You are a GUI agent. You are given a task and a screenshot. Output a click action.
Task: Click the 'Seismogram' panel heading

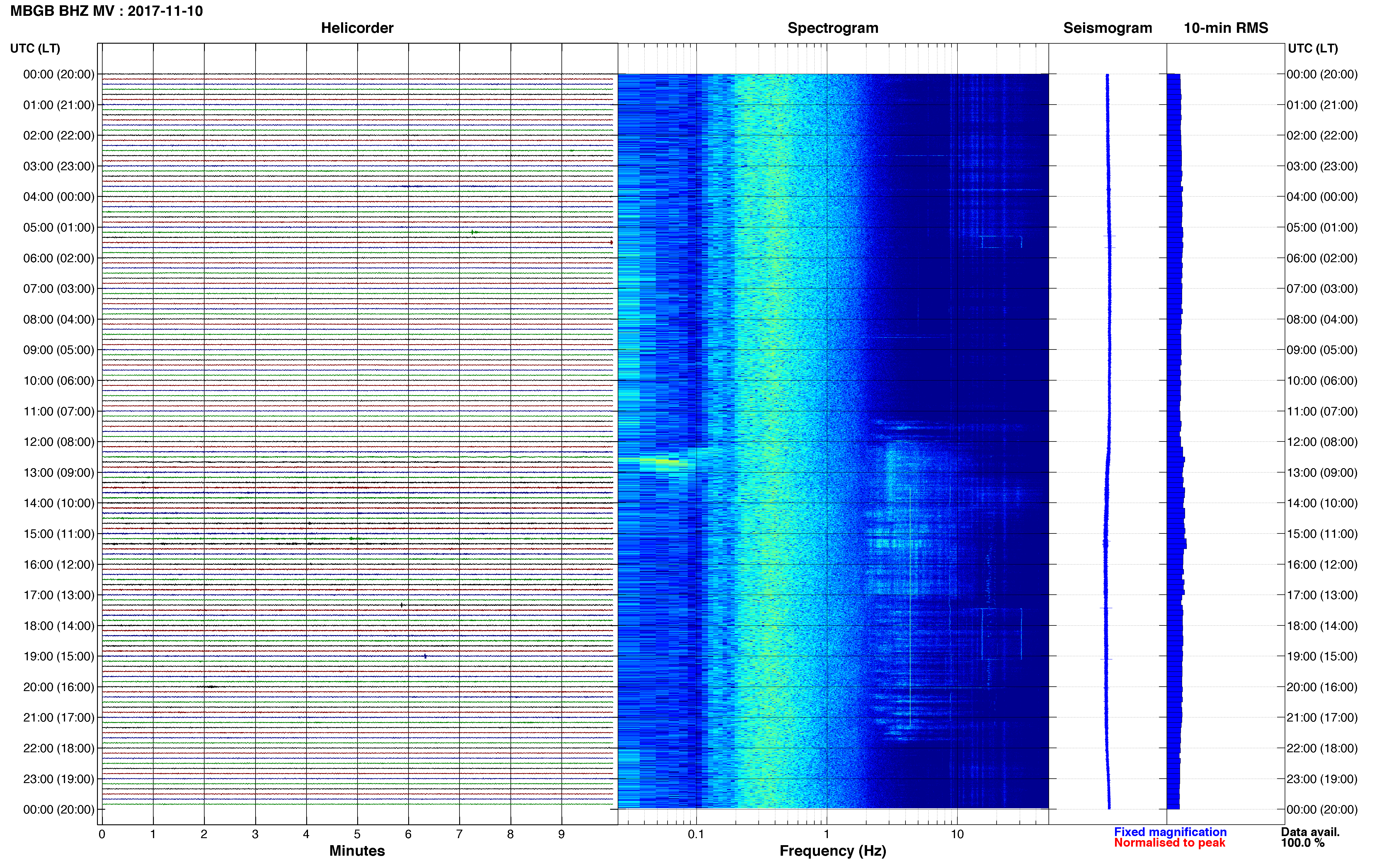[1108, 28]
